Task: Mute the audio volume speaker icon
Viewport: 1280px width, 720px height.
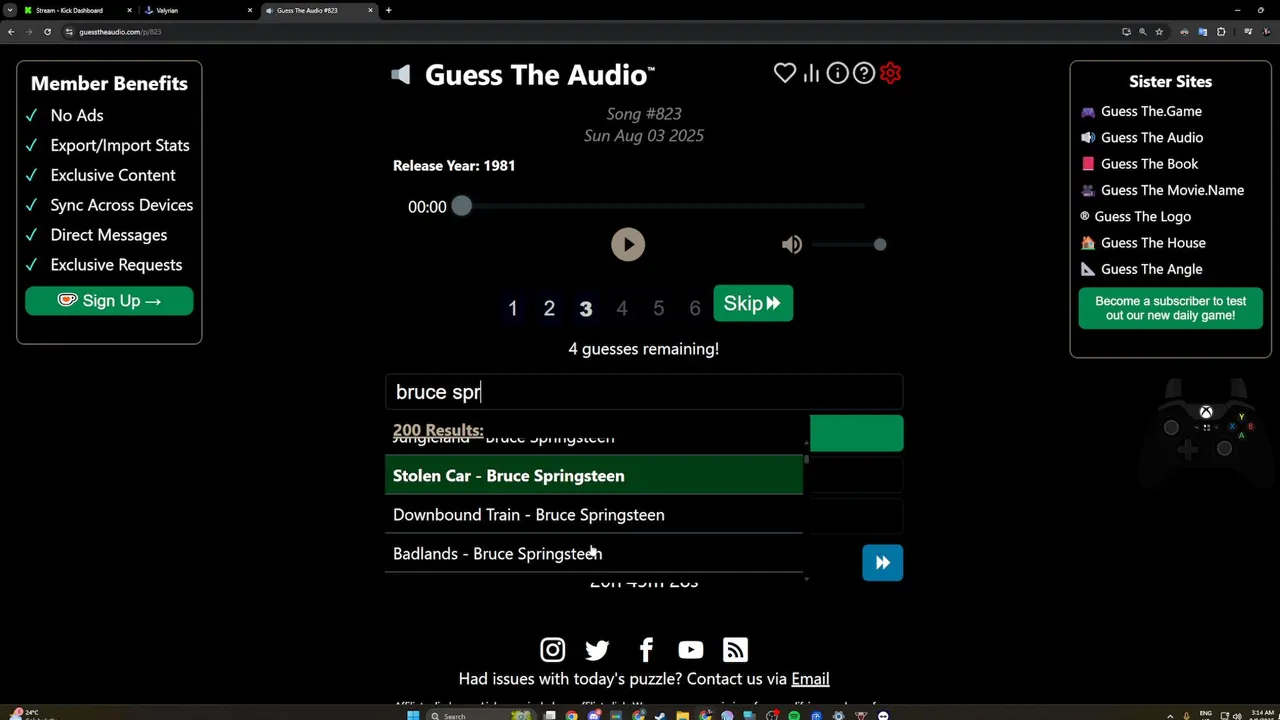Action: point(792,244)
